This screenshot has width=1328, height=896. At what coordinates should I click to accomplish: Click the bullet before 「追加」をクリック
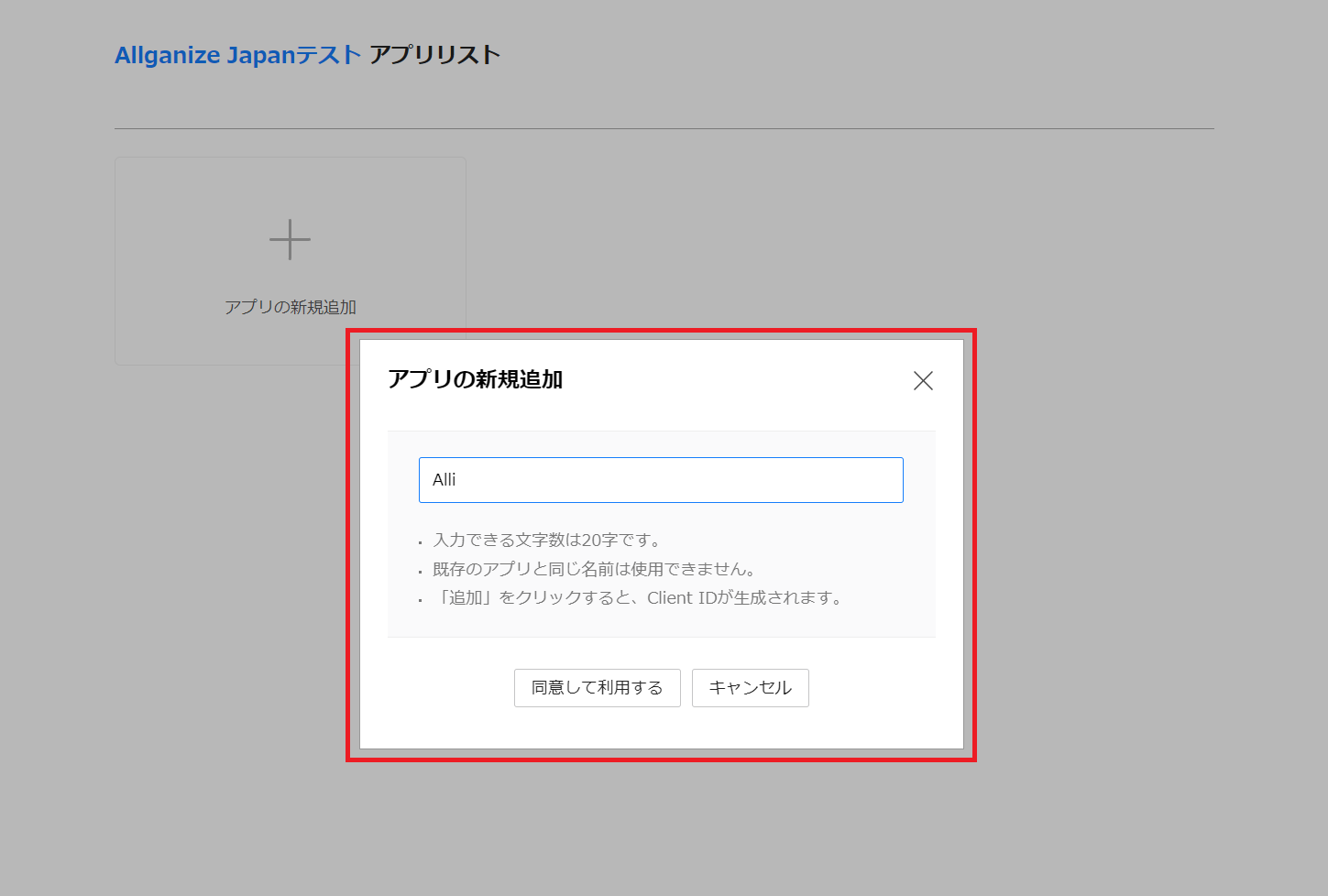tap(421, 601)
